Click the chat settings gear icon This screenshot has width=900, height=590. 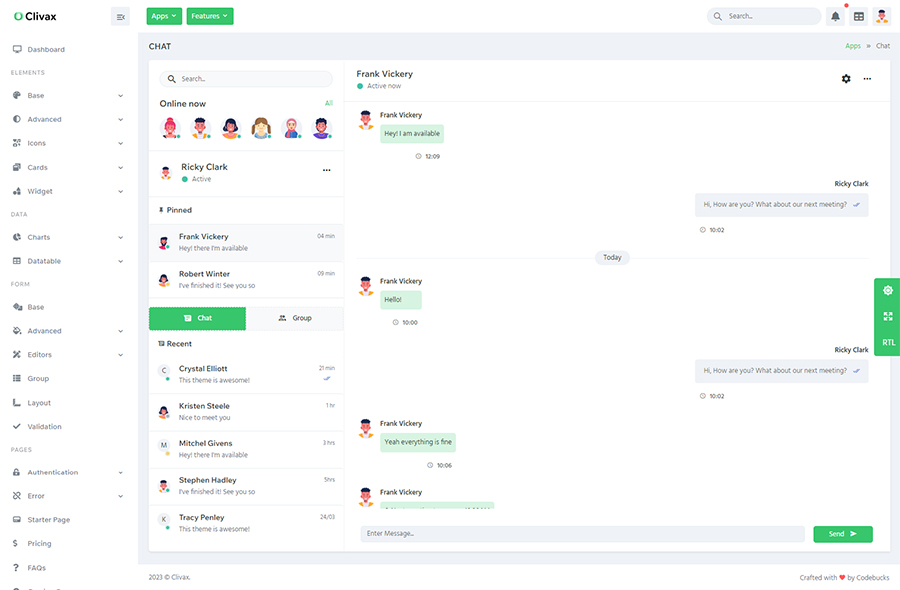[x=846, y=79]
